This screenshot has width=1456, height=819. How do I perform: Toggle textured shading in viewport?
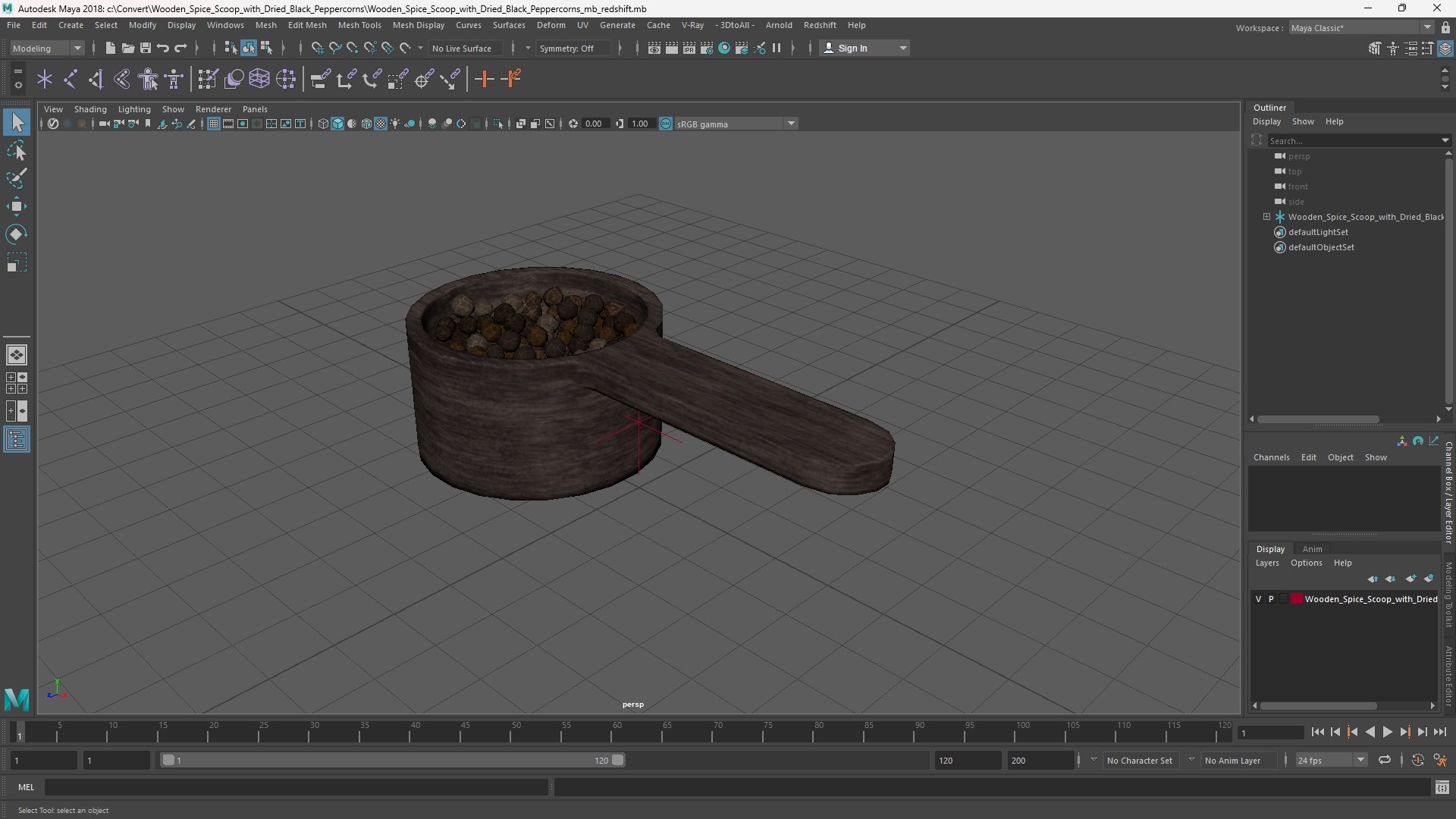coord(381,124)
